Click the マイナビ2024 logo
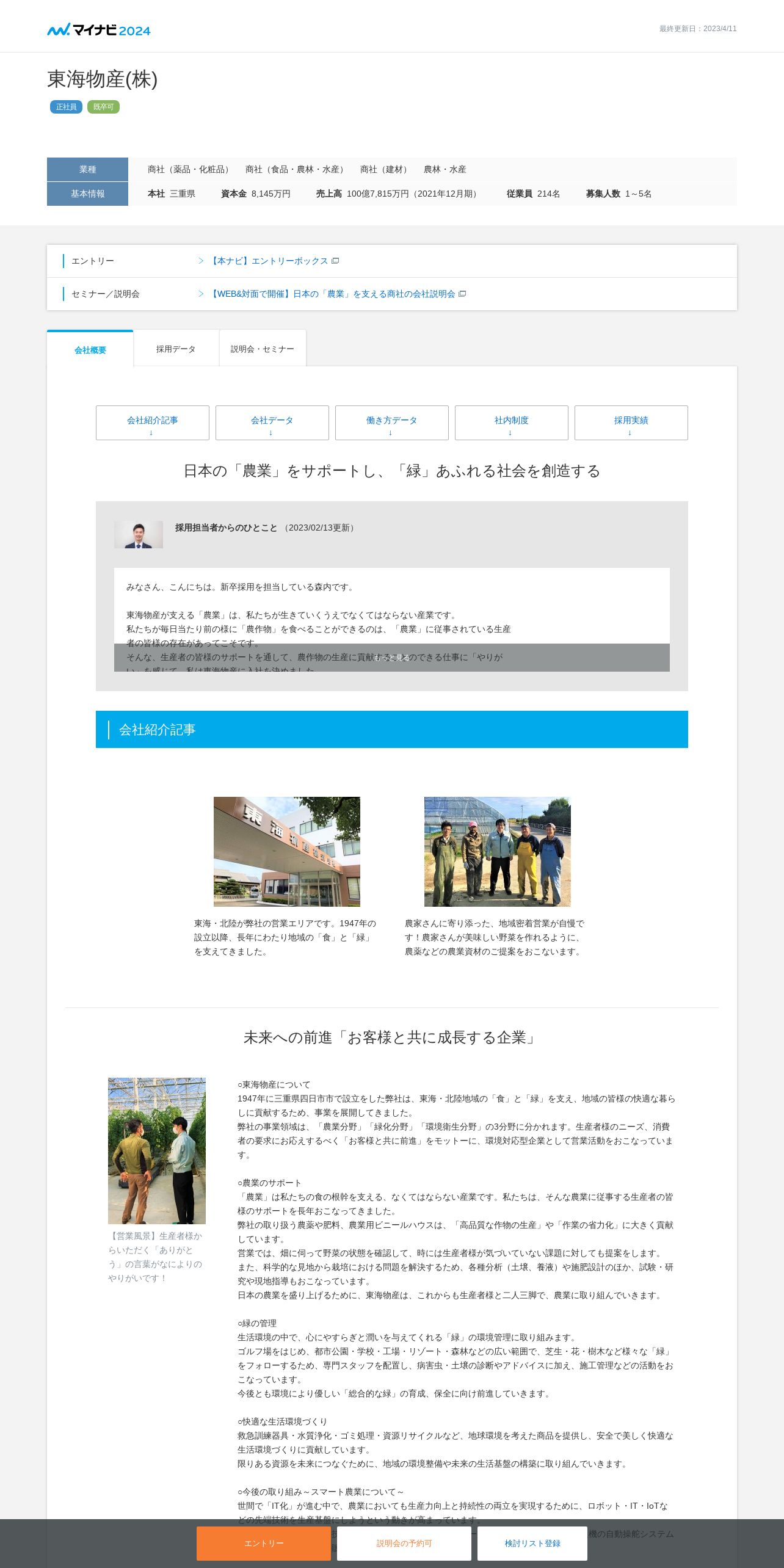 point(99,29)
